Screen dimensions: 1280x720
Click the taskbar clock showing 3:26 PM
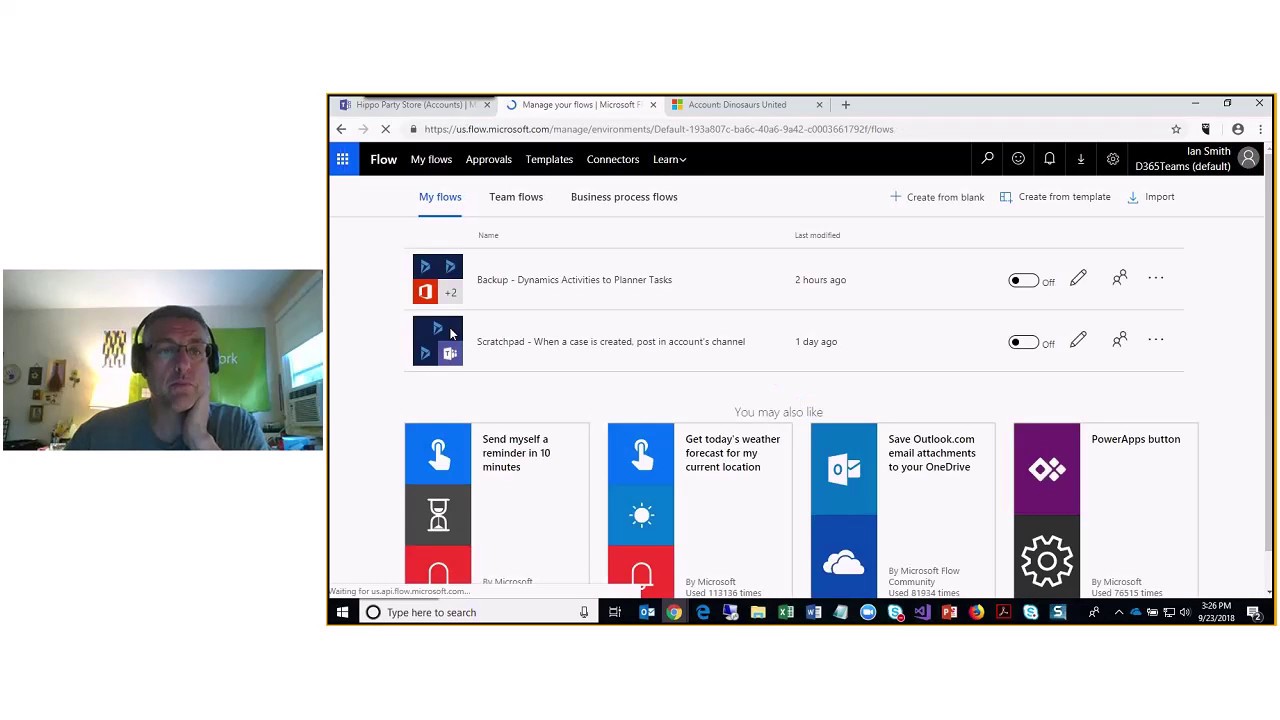click(1218, 612)
